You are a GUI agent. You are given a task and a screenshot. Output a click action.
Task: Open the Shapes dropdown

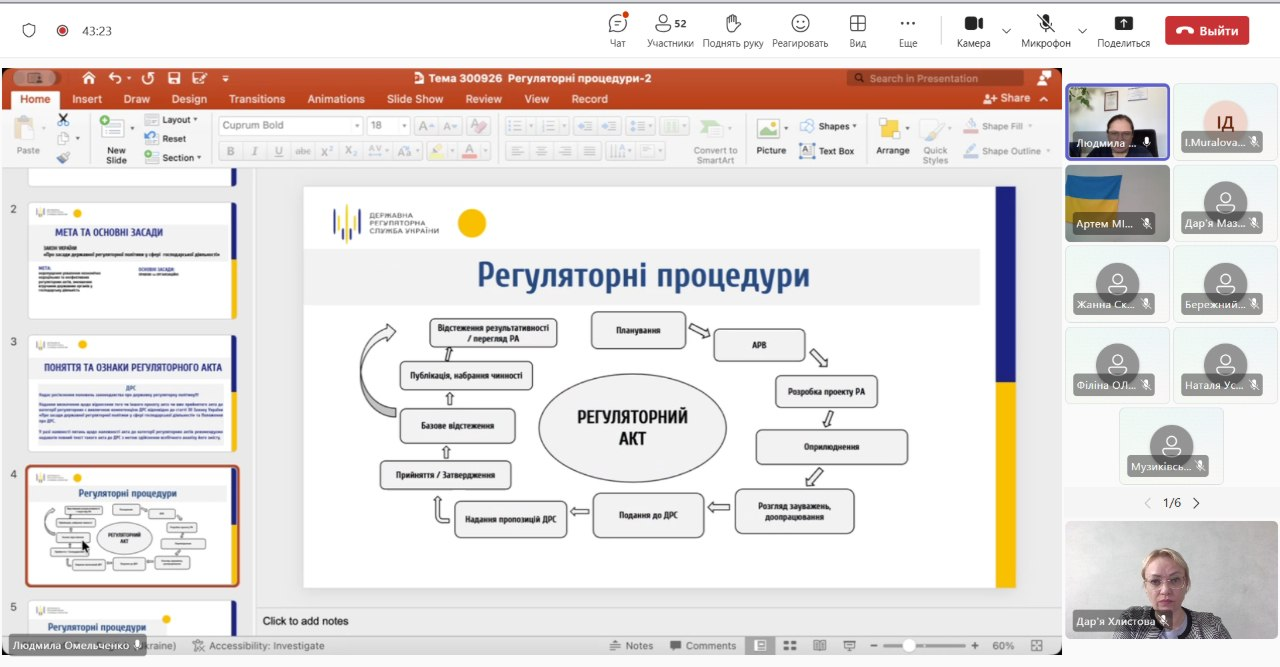click(828, 127)
